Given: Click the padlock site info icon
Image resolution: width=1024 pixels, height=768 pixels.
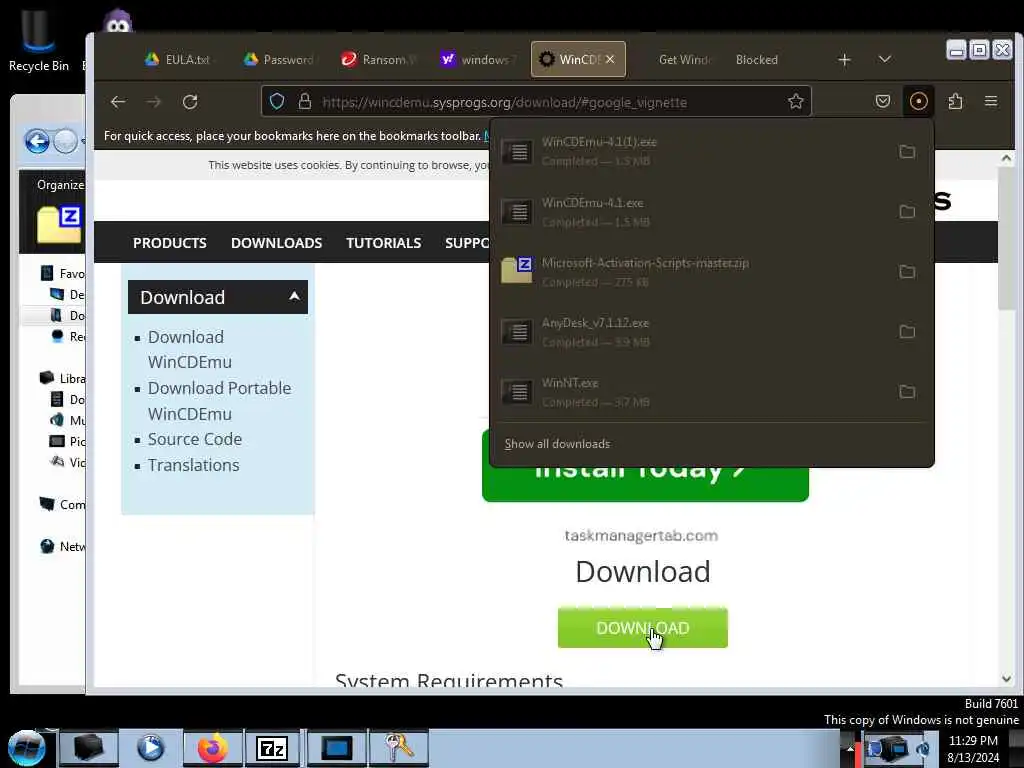Looking at the screenshot, I should (x=304, y=102).
